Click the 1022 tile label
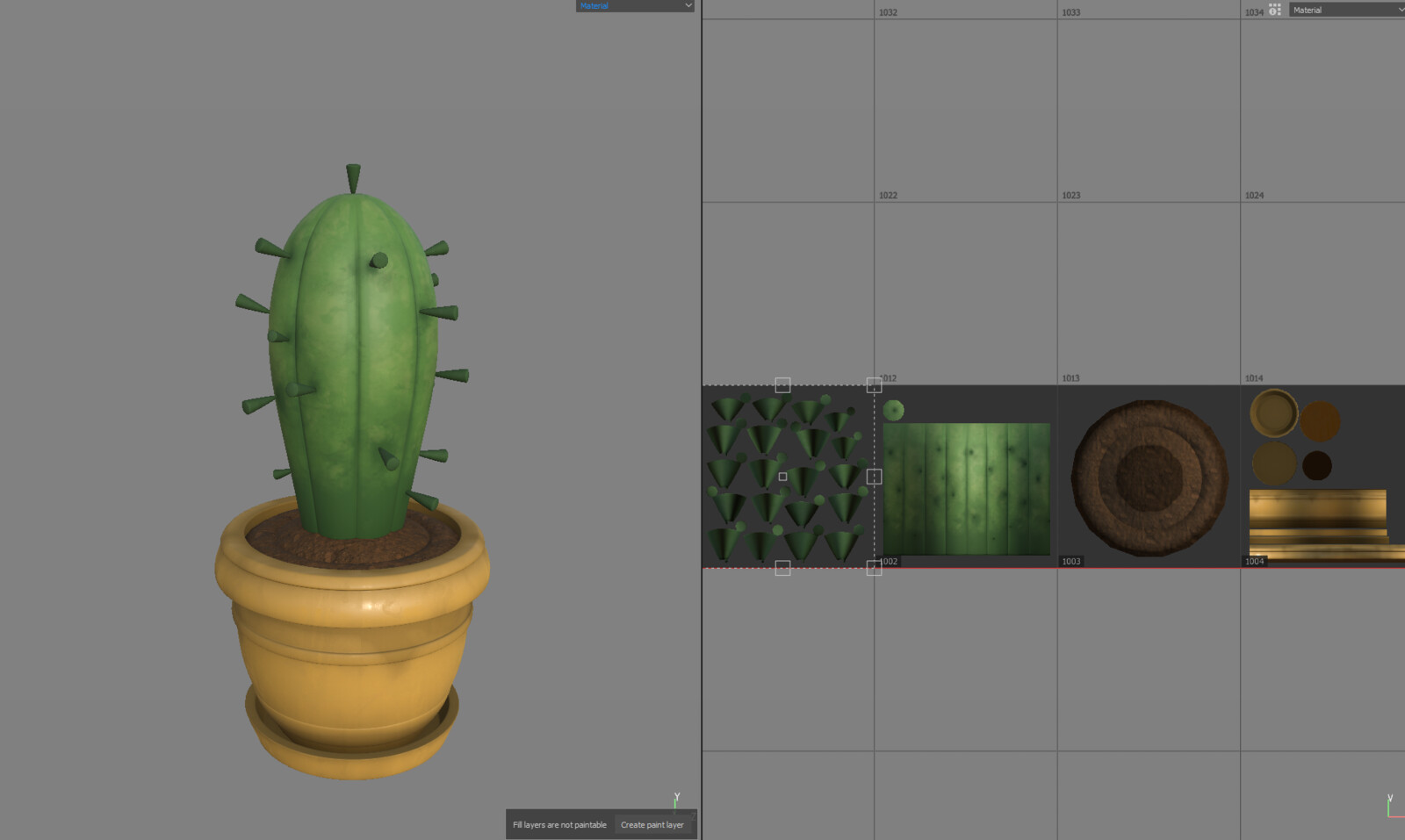The image size is (1405, 840). click(889, 196)
